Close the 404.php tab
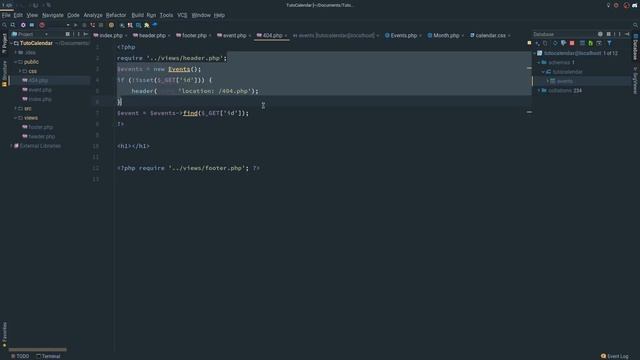The width and height of the screenshot is (640, 360). pyautogui.click(x=286, y=36)
